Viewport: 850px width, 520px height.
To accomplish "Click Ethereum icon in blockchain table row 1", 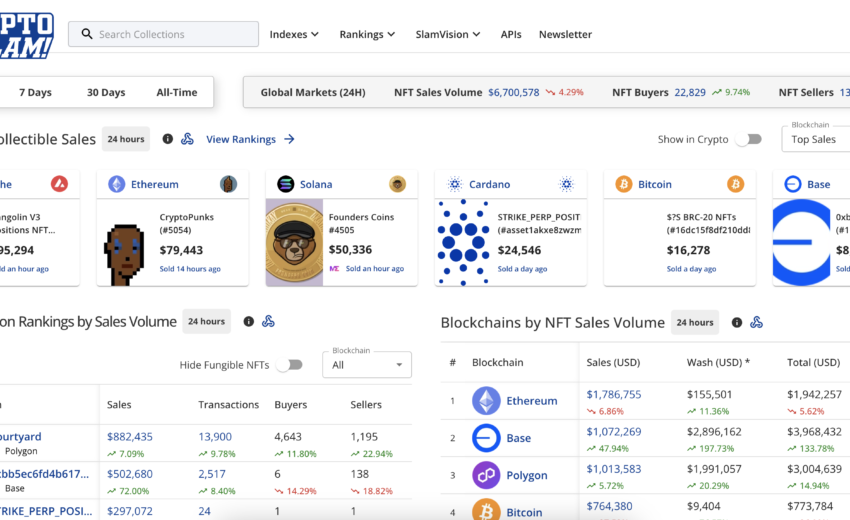I will pyautogui.click(x=486, y=401).
